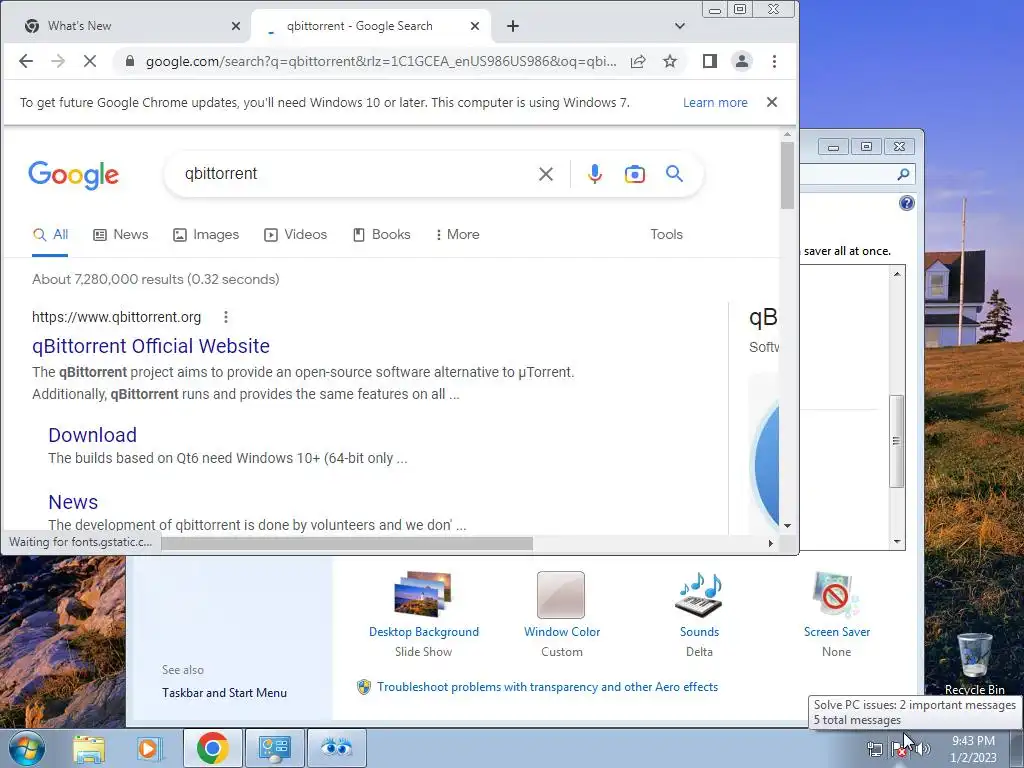Screen dimensions: 1024x768
Task: Click scroll-down arrow of Chrome page
Action: 788,526
